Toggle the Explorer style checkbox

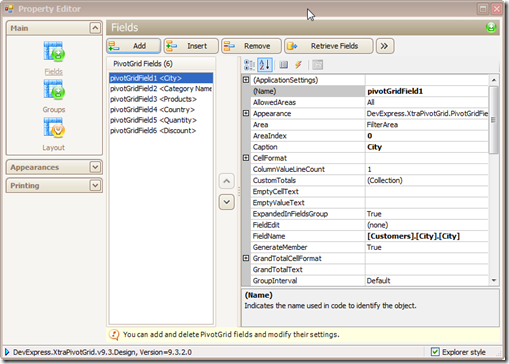pyautogui.click(x=435, y=352)
